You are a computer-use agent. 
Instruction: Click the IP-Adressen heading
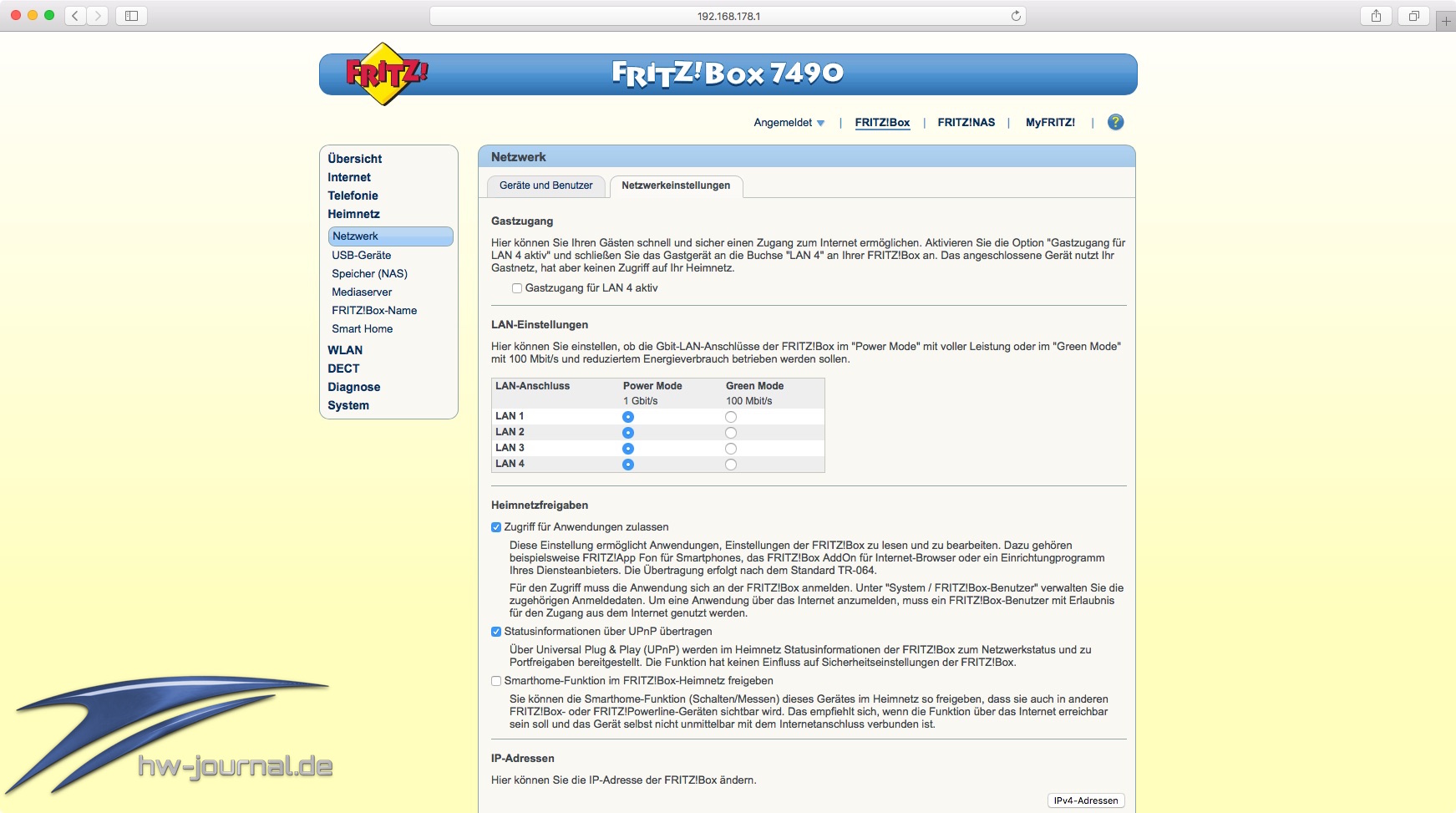[x=523, y=759]
